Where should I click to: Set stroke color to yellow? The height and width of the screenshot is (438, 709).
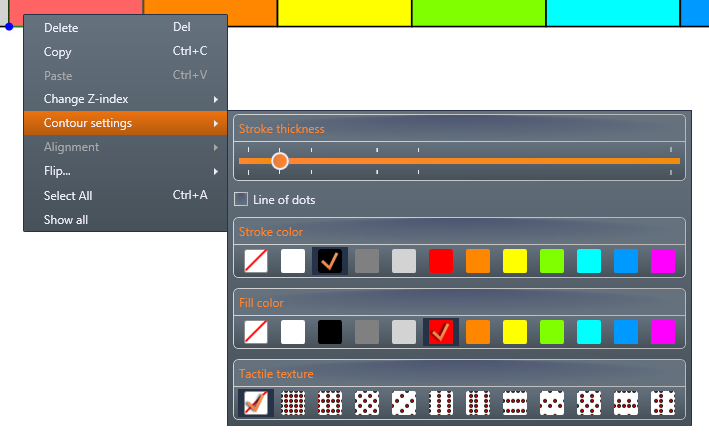[515, 261]
